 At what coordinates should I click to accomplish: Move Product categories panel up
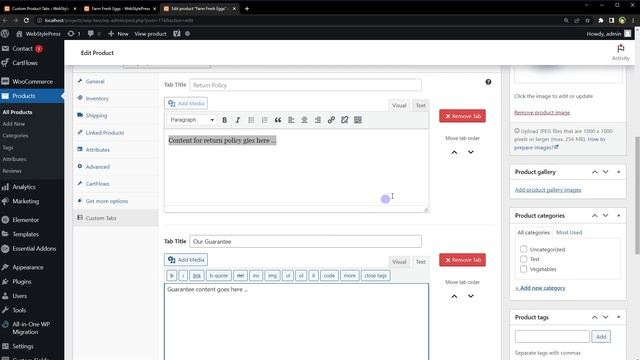595,216
